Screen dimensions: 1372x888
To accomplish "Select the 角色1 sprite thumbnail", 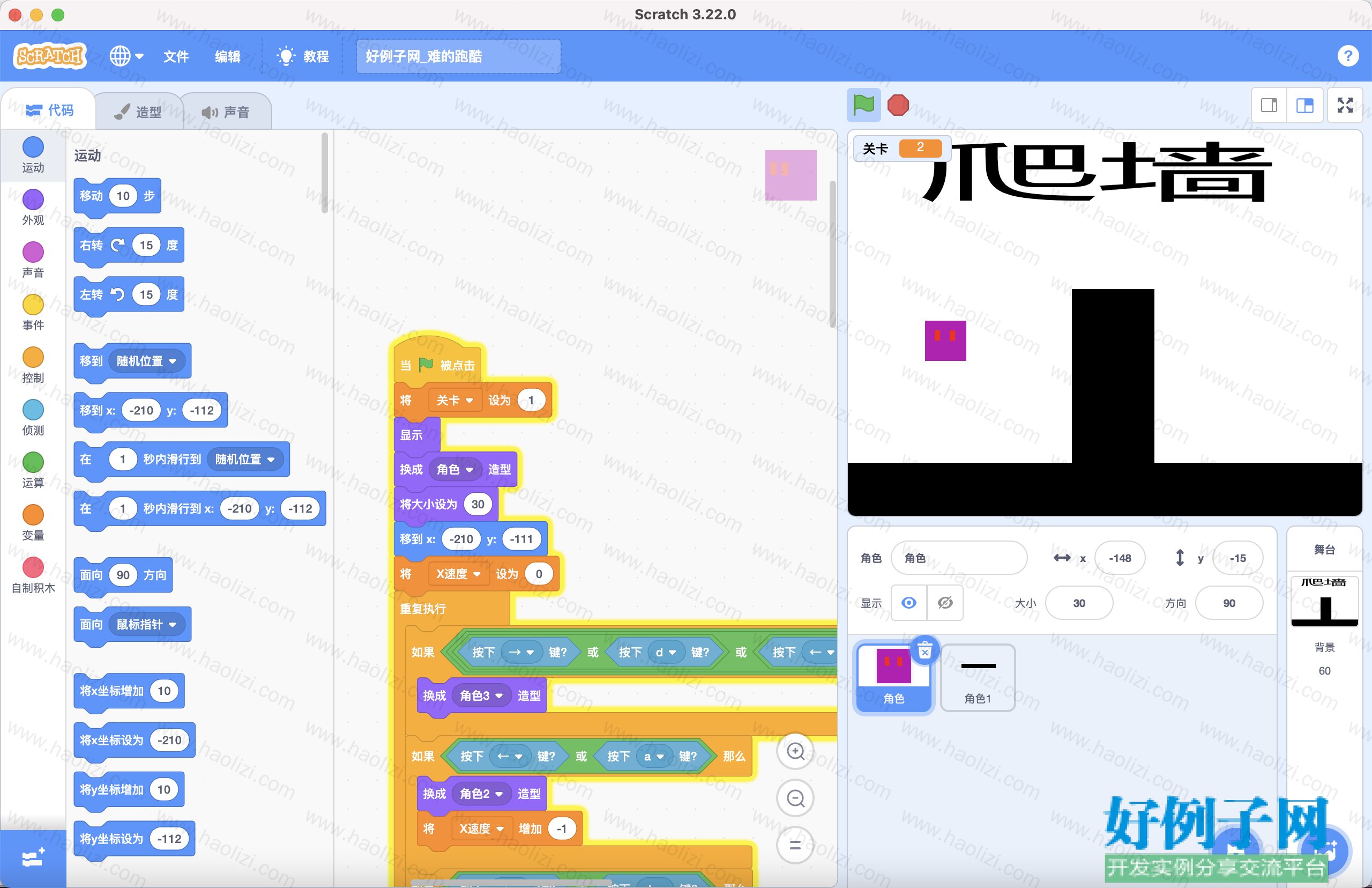I will pyautogui.click(x=978, y=678).
